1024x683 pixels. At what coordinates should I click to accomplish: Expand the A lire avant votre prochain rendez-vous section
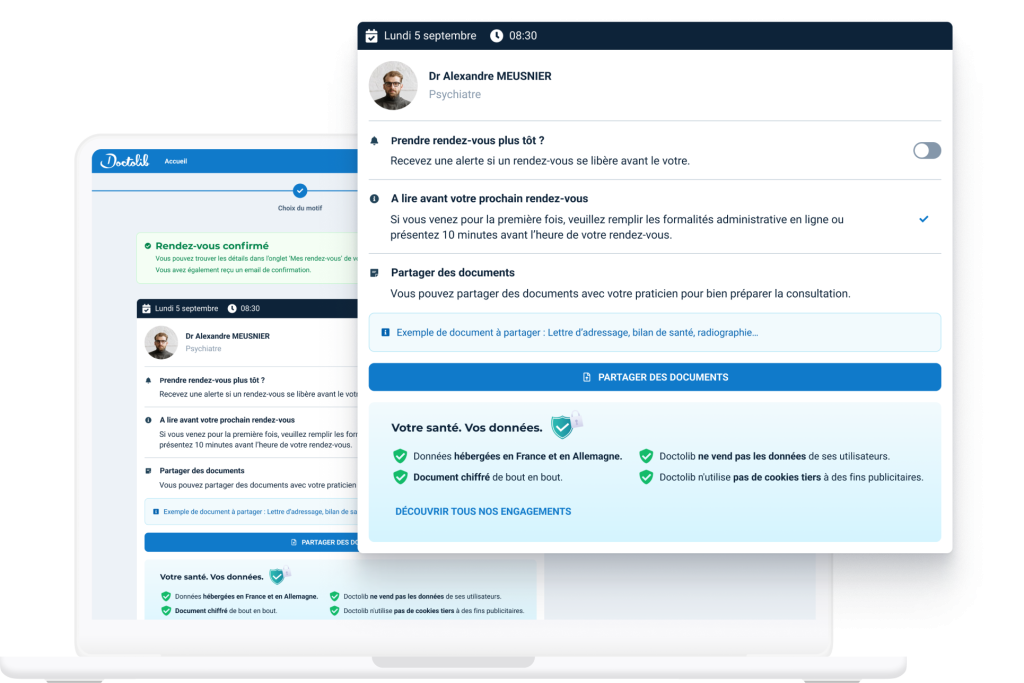[489, 199]
